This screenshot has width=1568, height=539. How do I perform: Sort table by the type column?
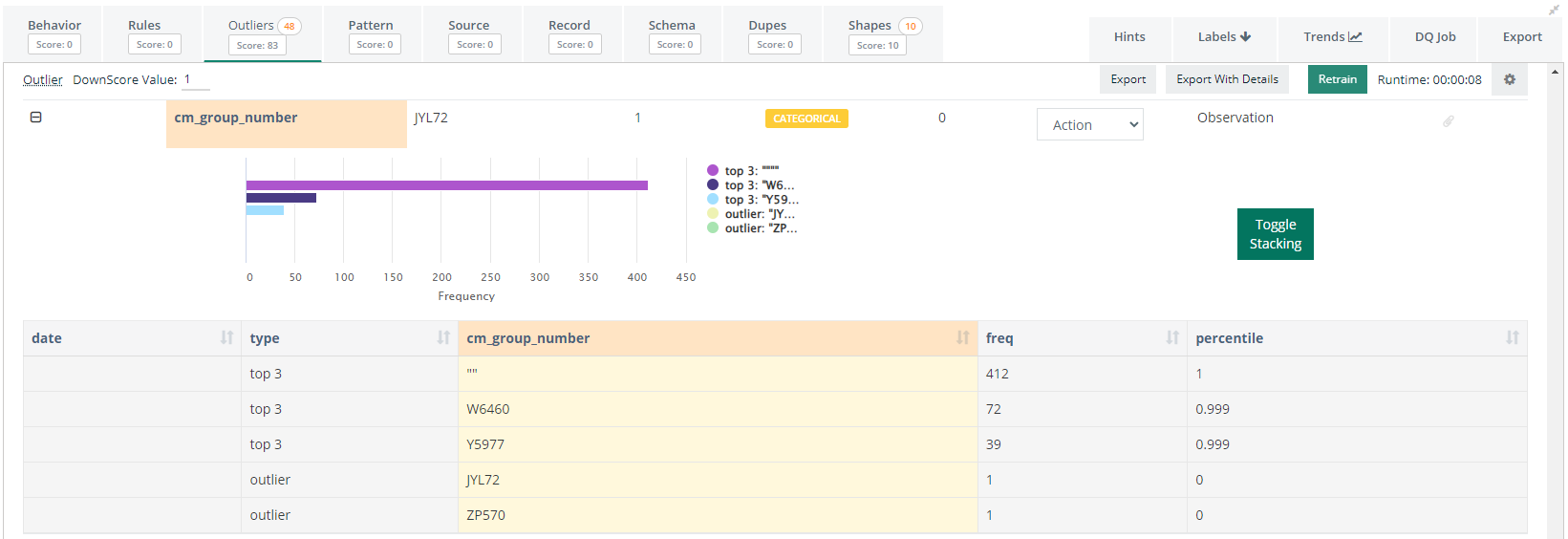[443, 337]
